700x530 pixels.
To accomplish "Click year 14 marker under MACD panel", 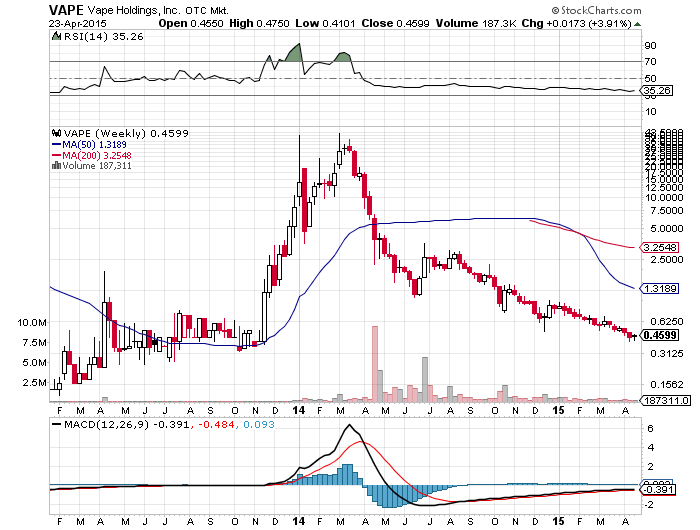I will point(299,521).
